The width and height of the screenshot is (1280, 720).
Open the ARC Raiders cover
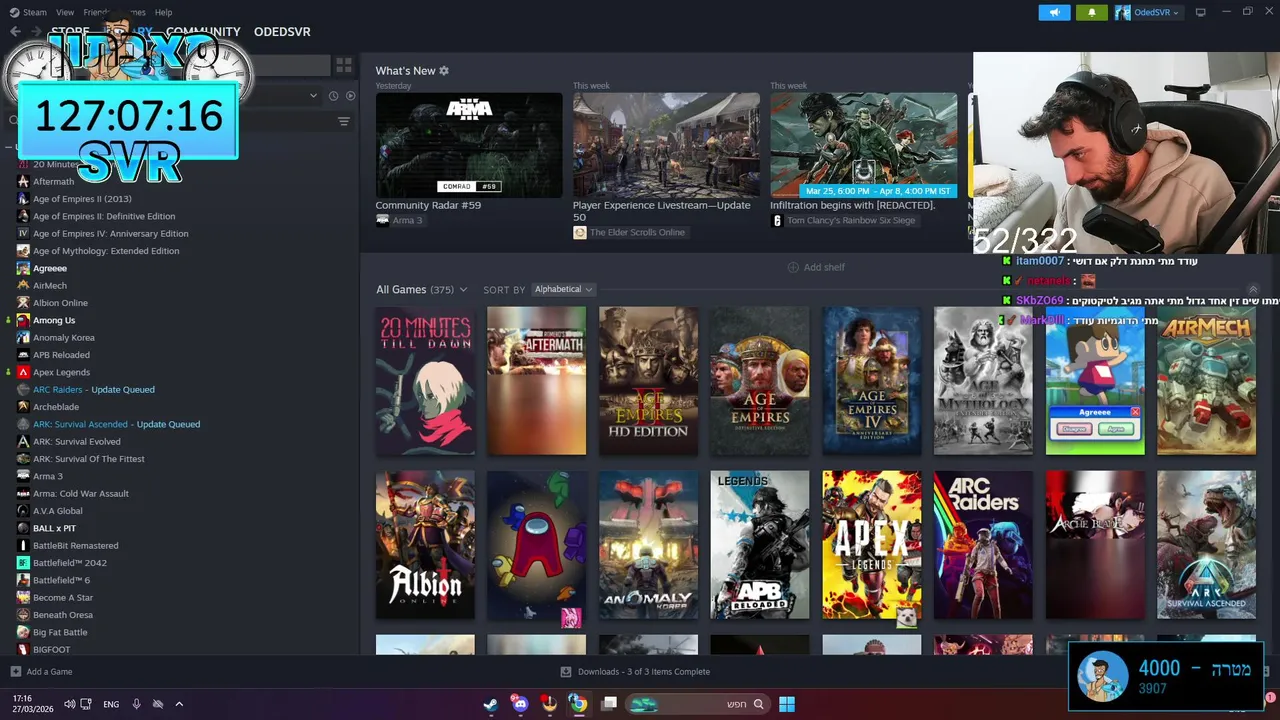[x=983, y=545]
